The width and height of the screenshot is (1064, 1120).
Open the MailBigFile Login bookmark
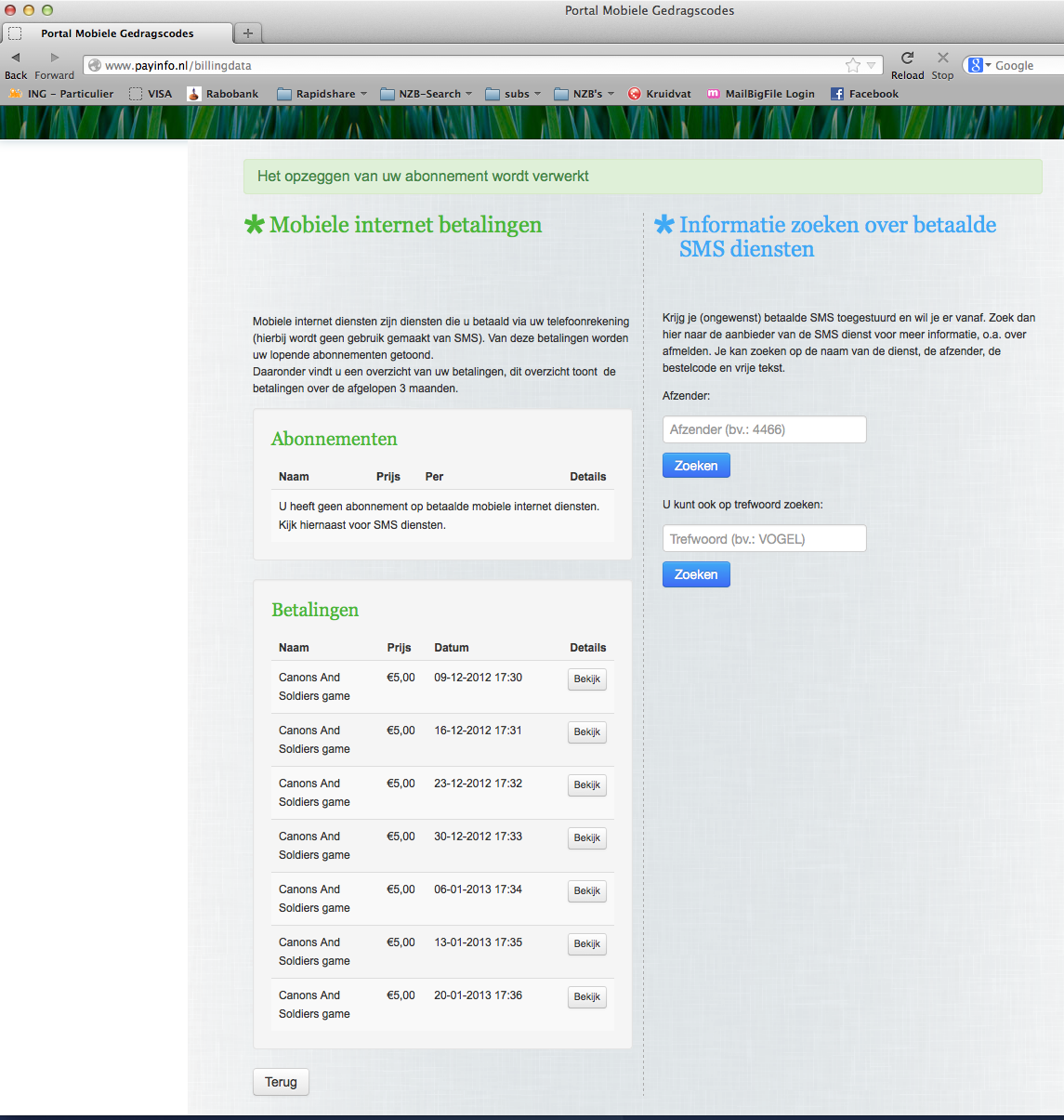761,94
